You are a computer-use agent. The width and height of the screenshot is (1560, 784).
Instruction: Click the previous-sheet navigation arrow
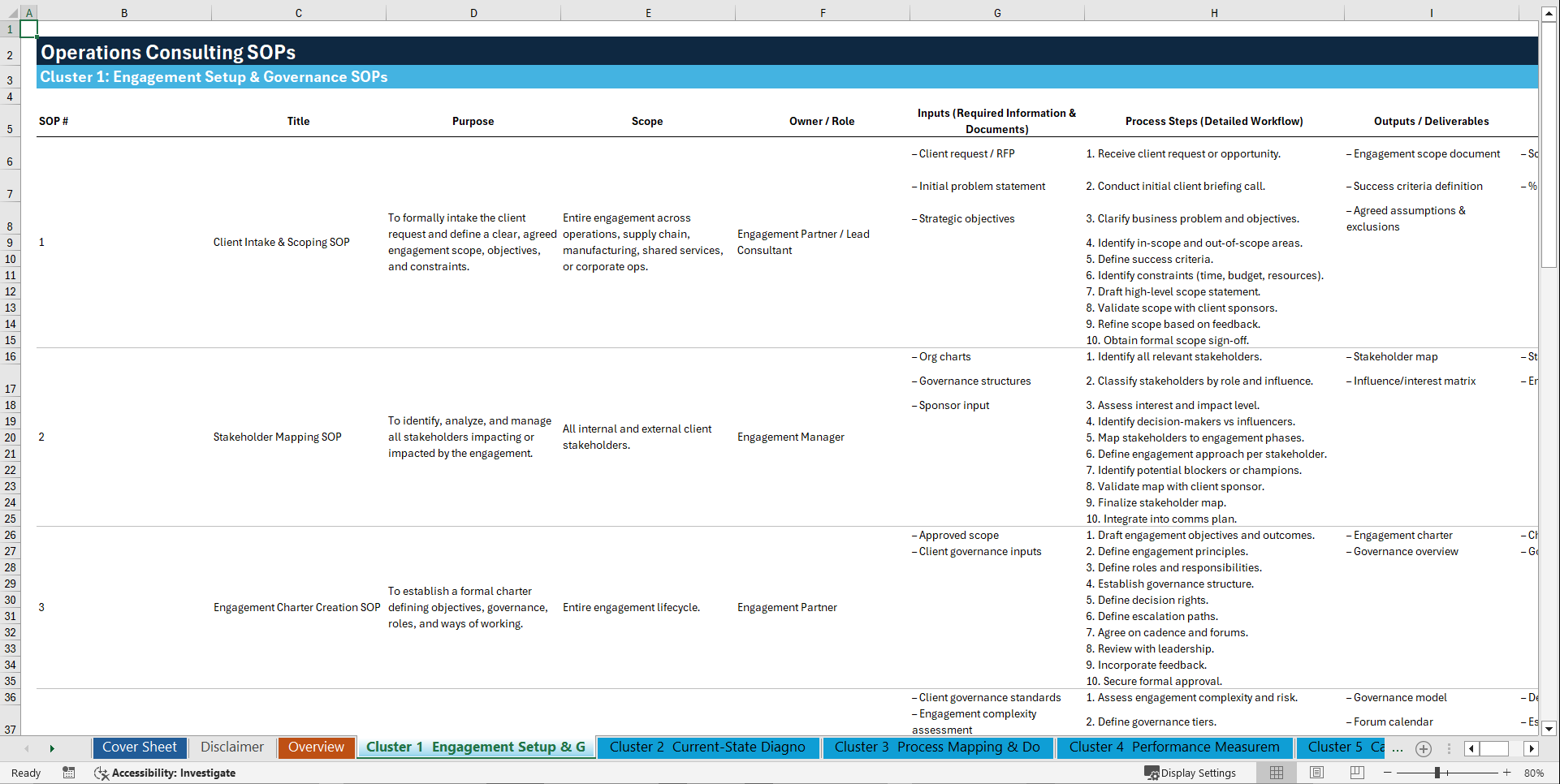click(27, 747)
